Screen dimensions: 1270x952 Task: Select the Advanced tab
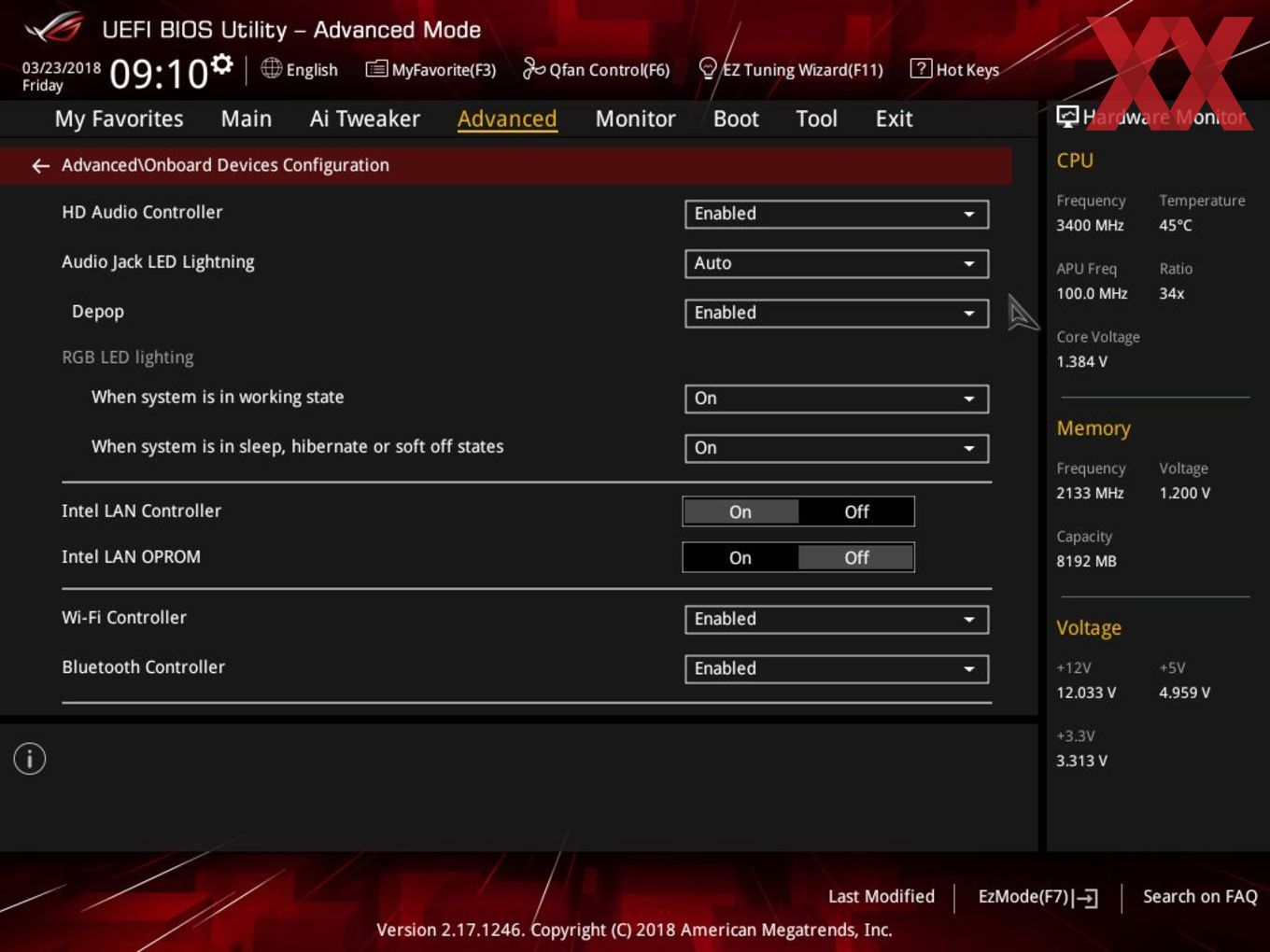[x=507, y=119]
